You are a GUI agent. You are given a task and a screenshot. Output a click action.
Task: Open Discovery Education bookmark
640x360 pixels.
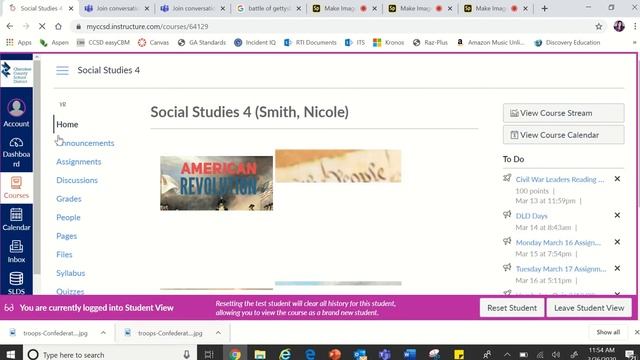click(567, 42)
